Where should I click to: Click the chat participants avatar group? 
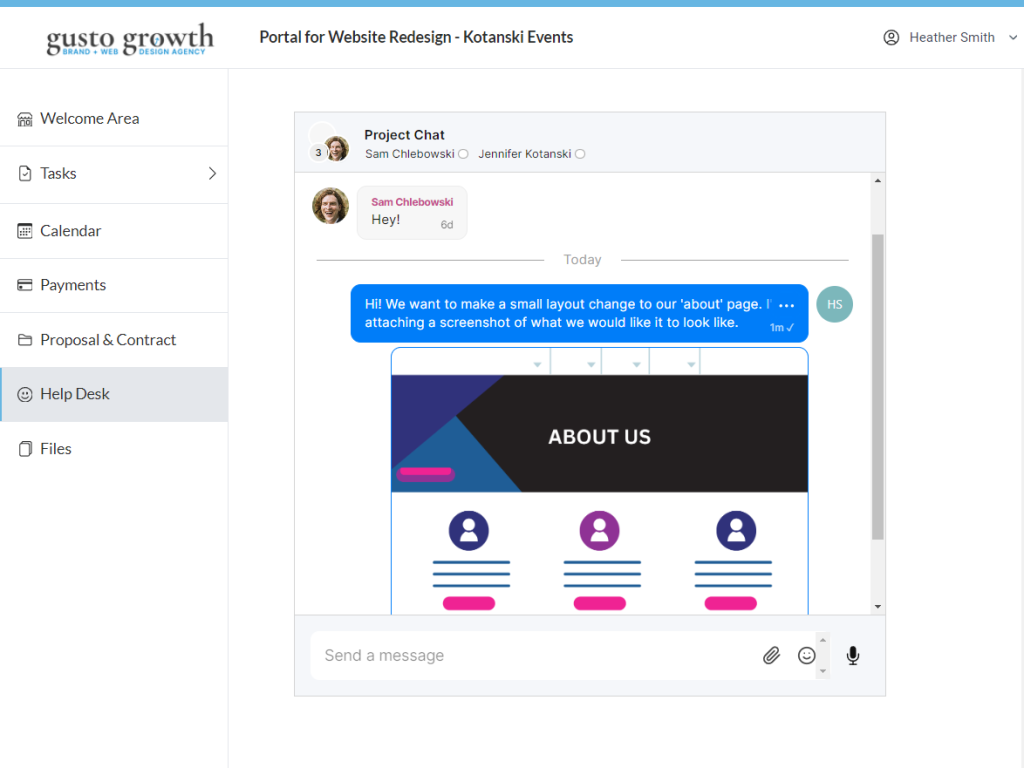[329, 142]
